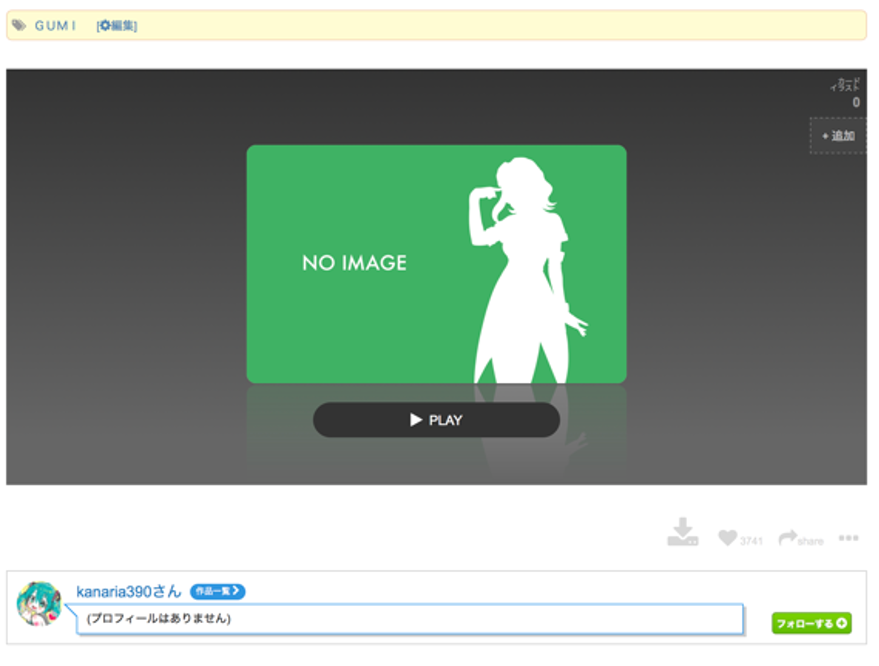Click the tag edit gear link
879x666 pixels.
(117, 26)
